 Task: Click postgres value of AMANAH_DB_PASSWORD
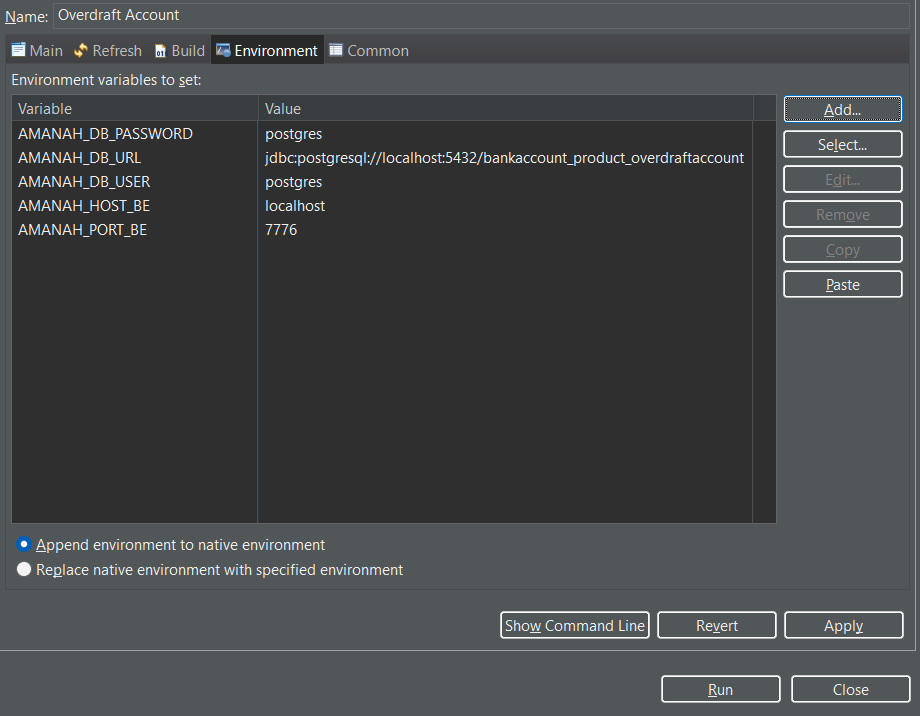[293, 134]
